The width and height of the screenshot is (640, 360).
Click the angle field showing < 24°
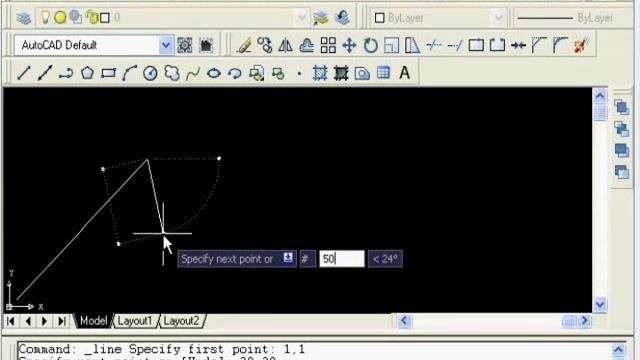coord(385,259)
